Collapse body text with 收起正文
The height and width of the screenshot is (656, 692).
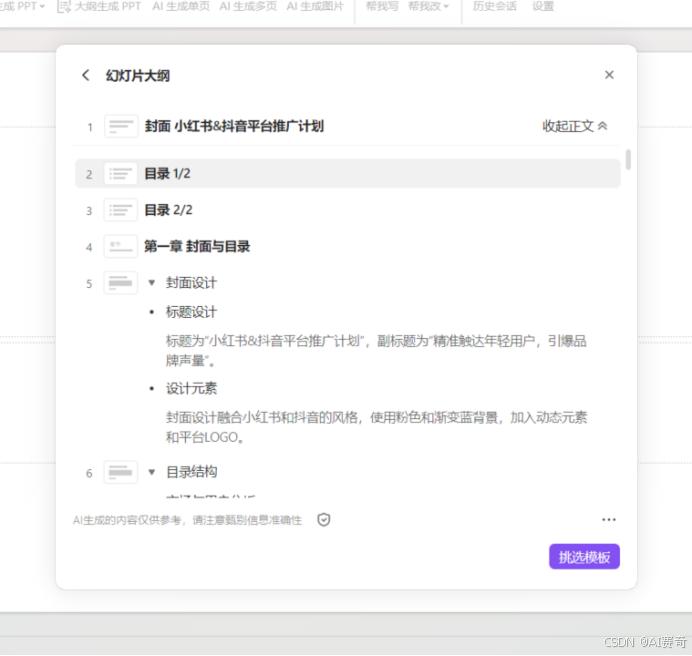(574, 126)
